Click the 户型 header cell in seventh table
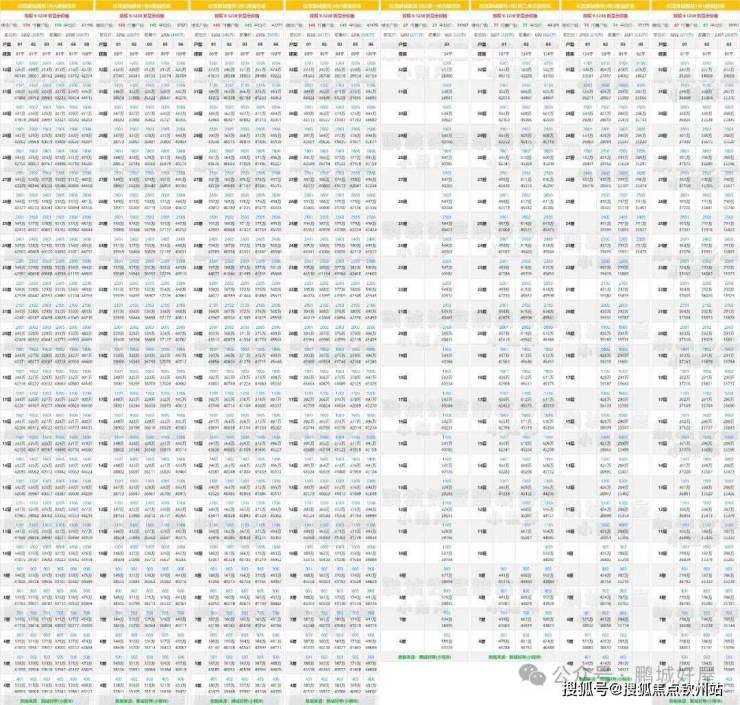The image size is (740, 705). pyautogui.click(x=572, y=44)
